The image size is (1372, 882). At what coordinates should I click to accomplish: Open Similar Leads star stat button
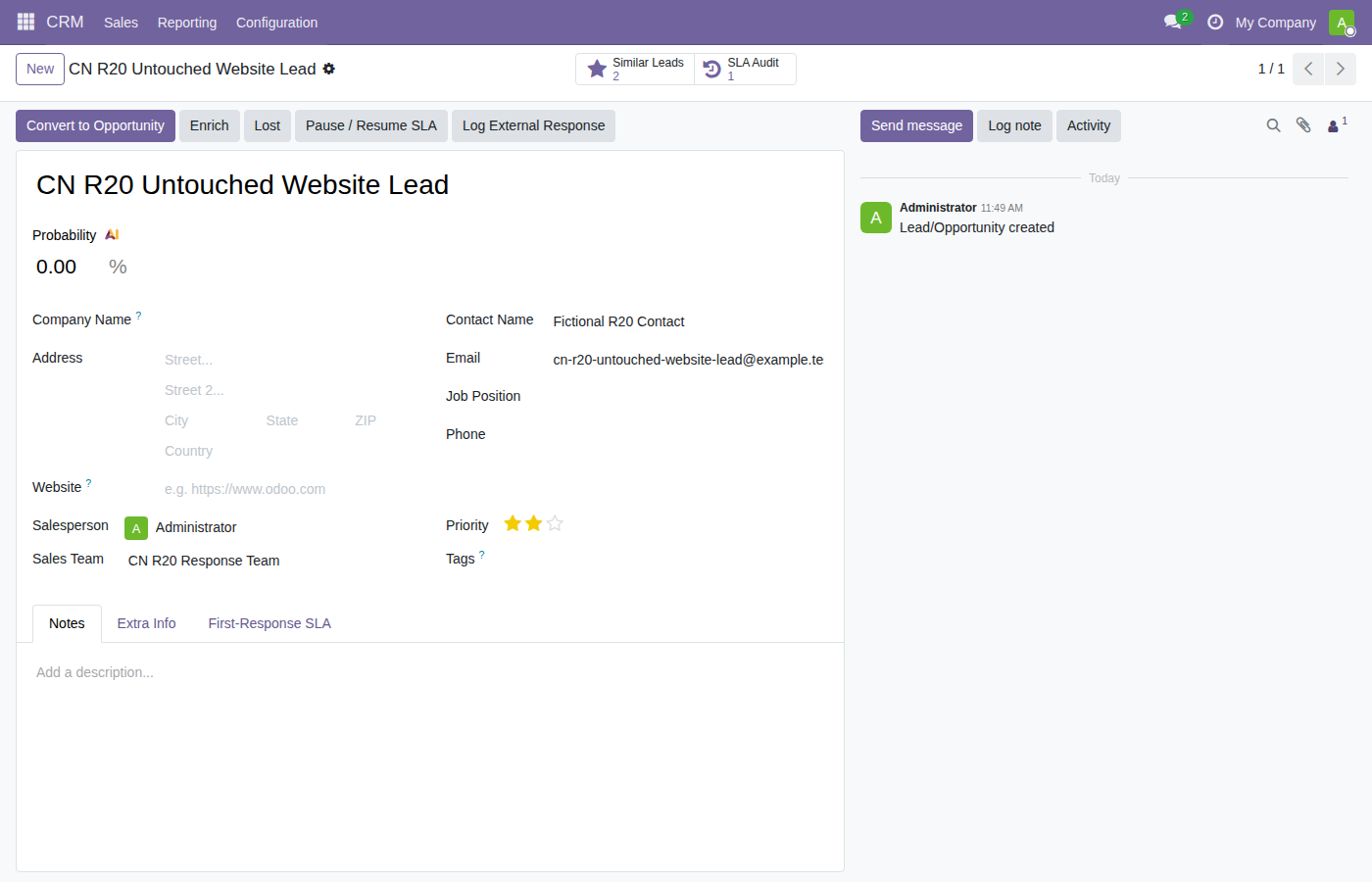tap(635, 69)
